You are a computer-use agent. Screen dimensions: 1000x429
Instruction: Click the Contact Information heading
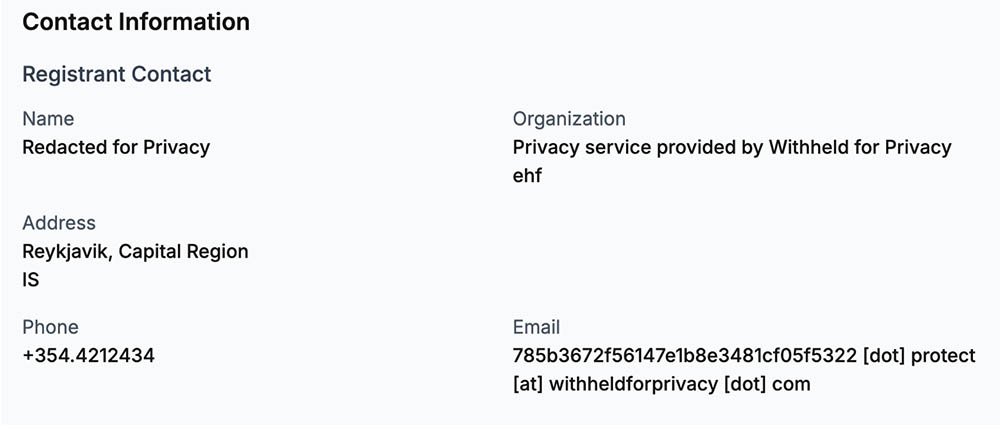coord(136,22)
